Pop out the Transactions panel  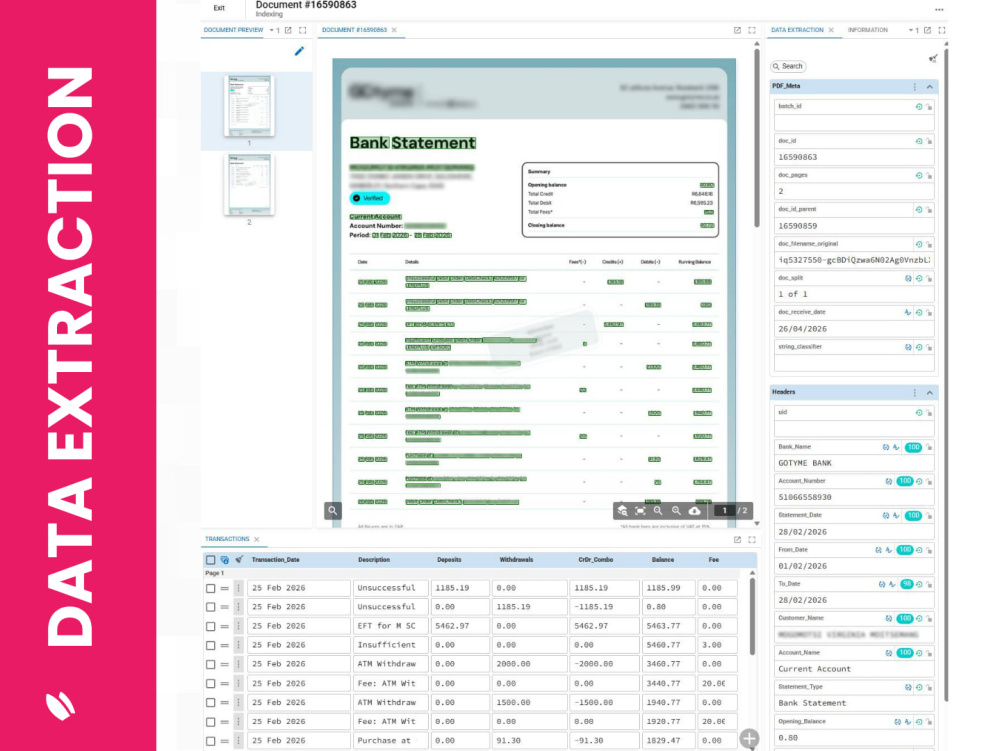click(737, 539)
